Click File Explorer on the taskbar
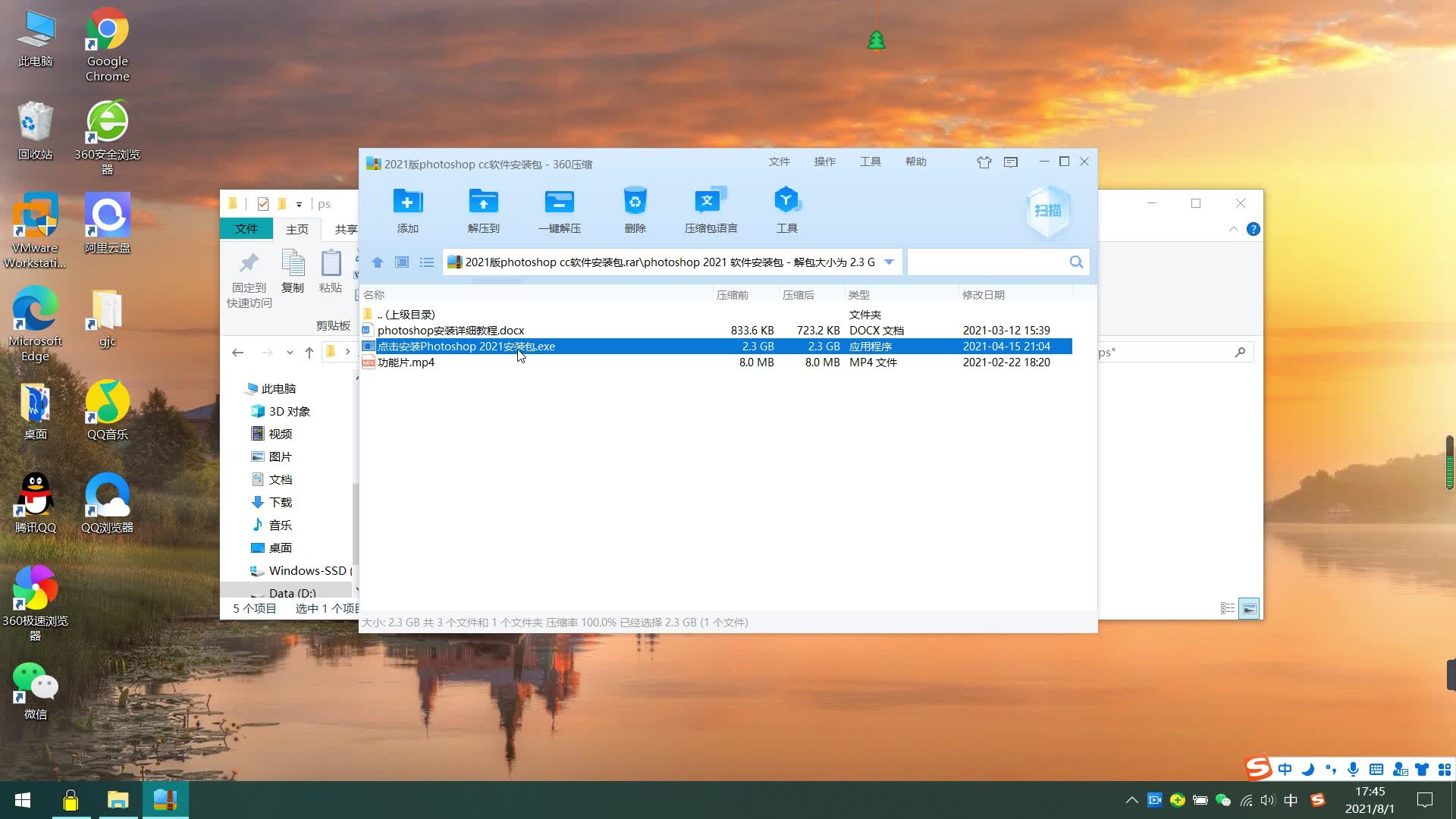The height and width of the screenshot is (819, 1456). (118, 800)
